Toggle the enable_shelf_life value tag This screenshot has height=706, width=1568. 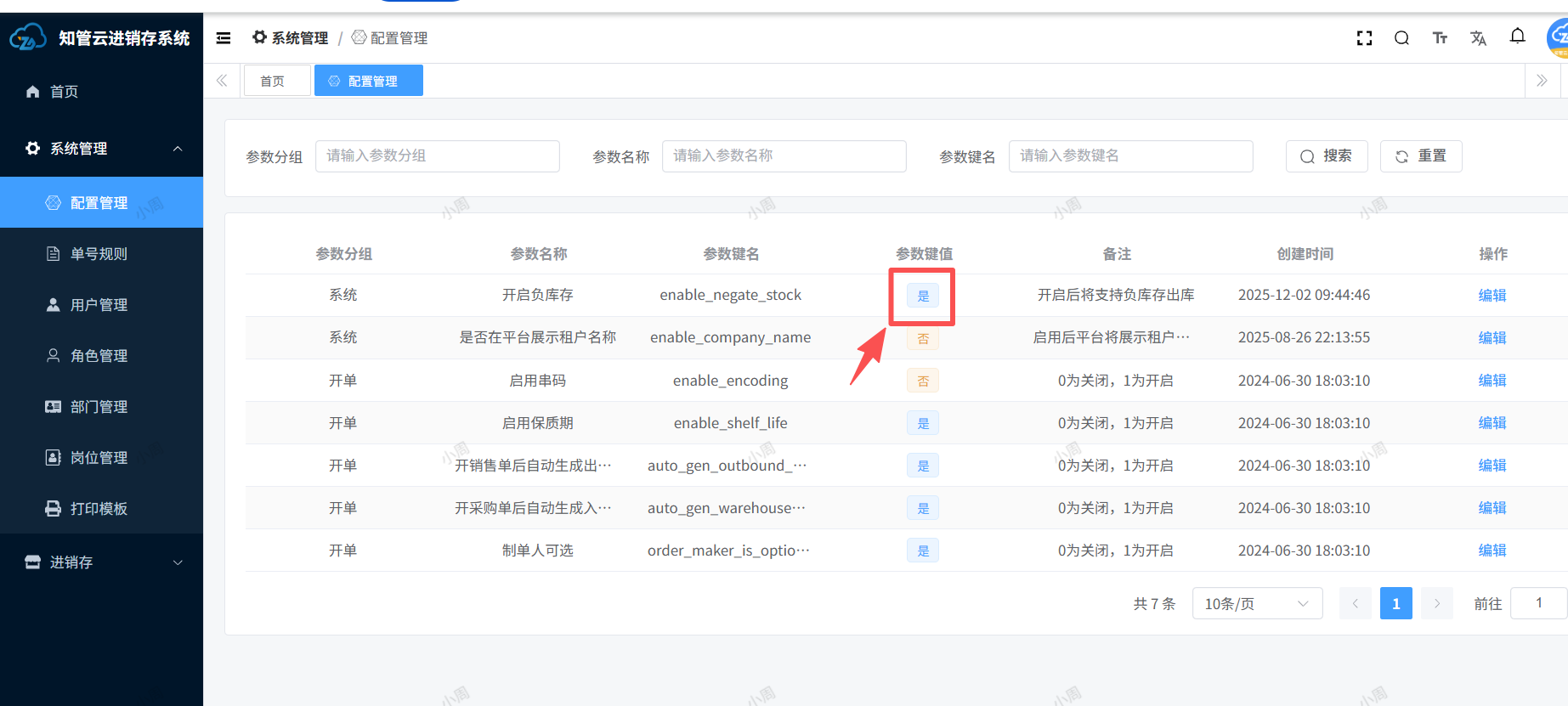click(923, 423)
